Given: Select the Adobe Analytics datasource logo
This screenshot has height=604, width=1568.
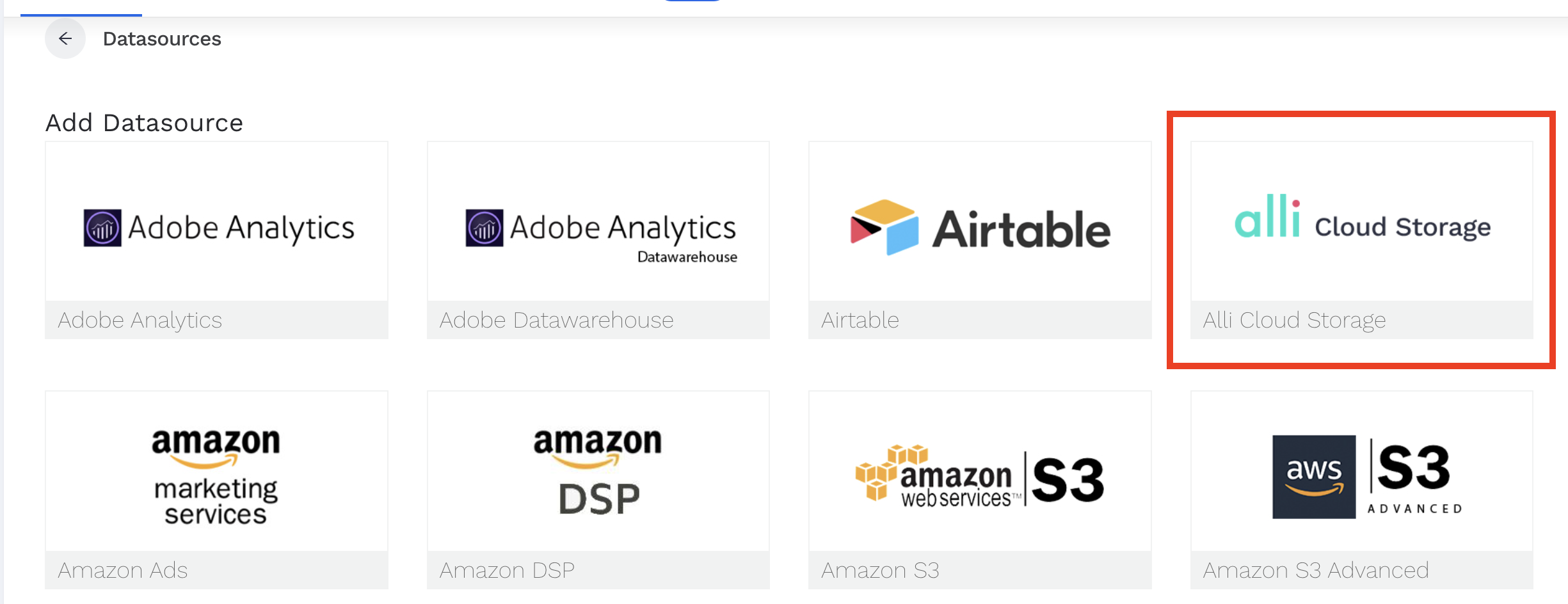Looking at the screenshot, I should click(x=216, y=225).
